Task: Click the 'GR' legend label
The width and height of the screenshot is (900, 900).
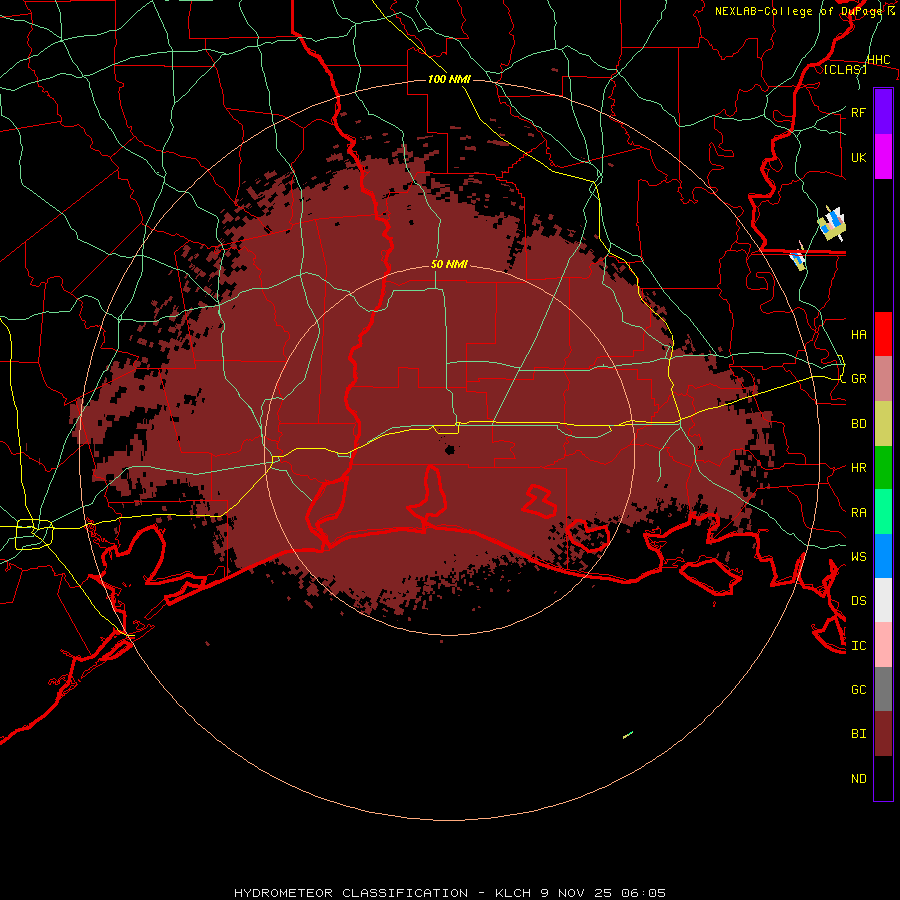Action: click(x=859, y=379)
